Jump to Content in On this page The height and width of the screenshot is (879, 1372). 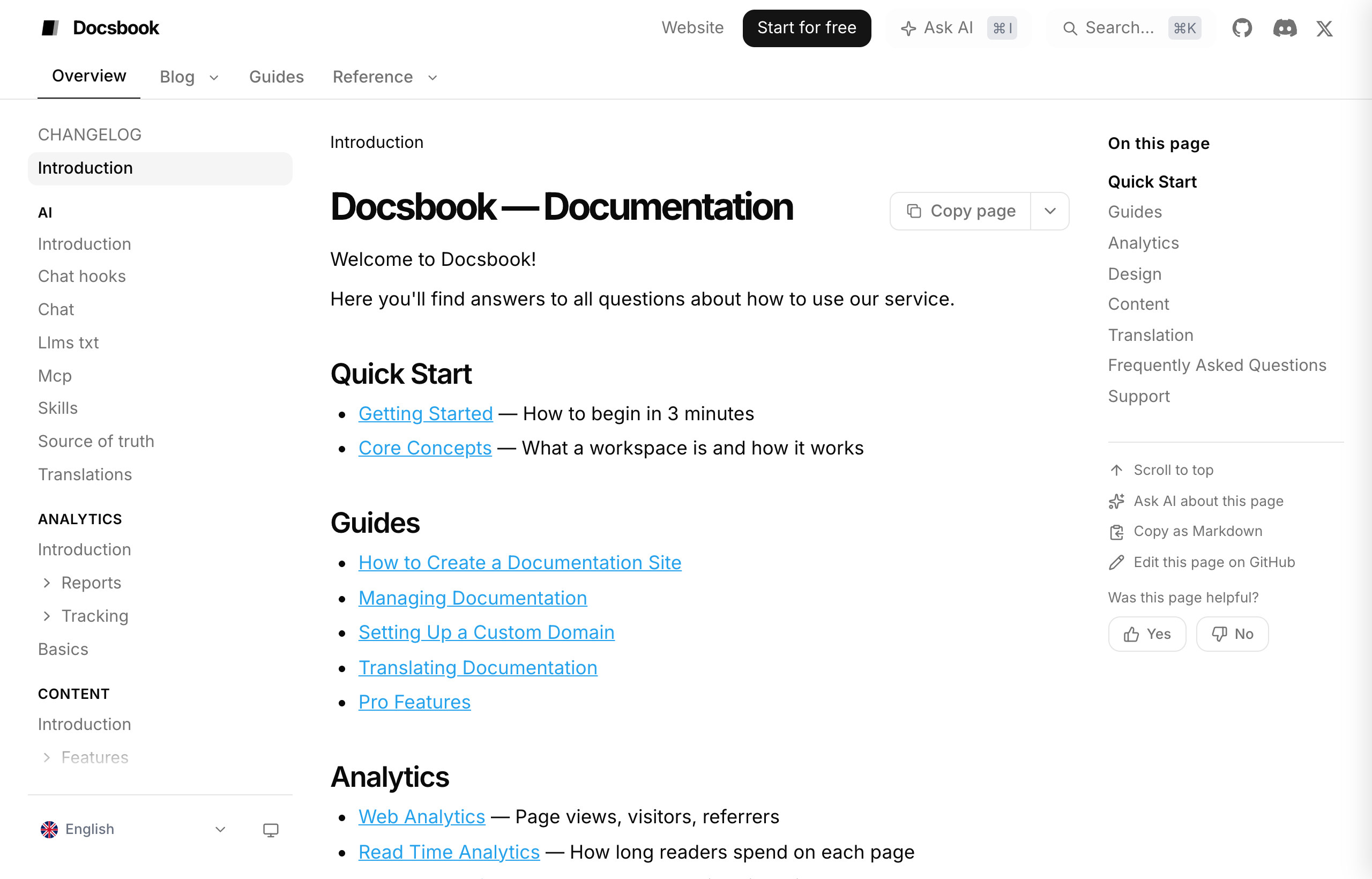[1138, 304]
